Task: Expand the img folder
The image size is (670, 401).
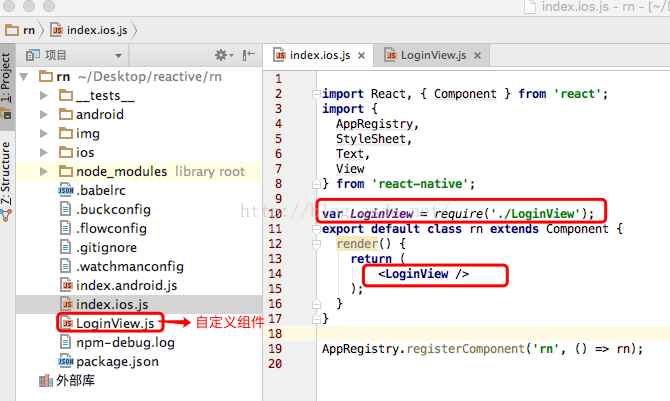Action: coord(43,133)
